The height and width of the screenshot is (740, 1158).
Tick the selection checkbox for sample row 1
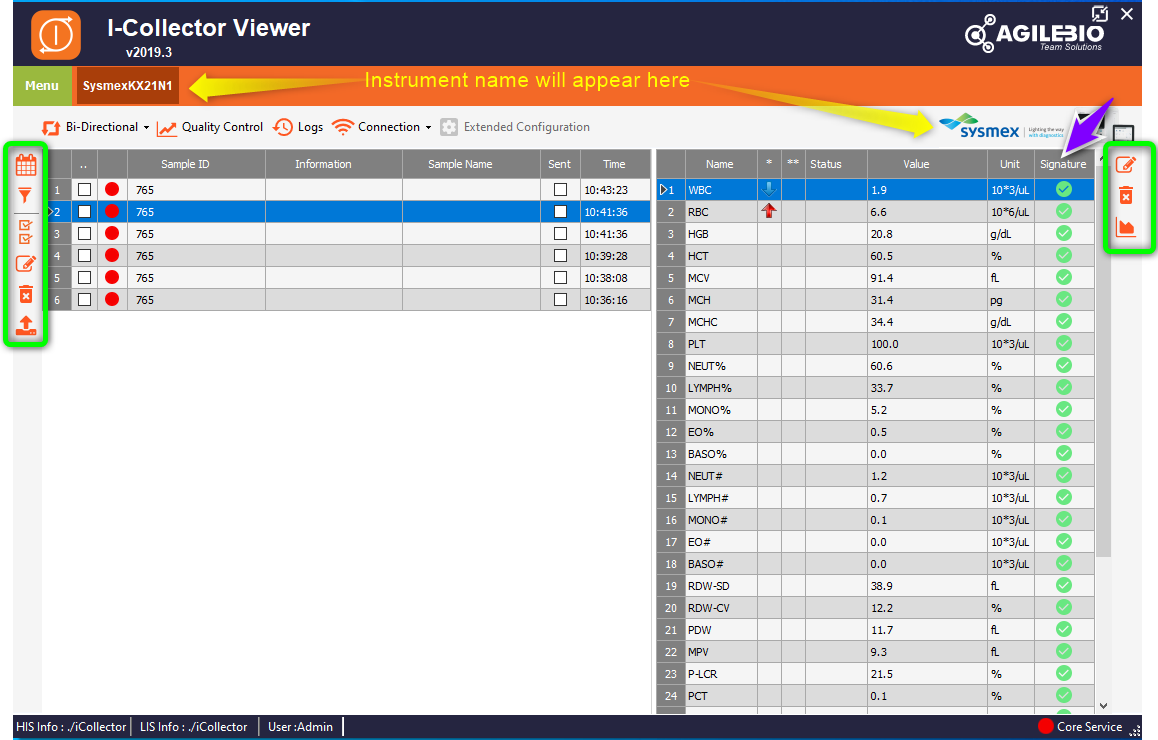point(85,190)
